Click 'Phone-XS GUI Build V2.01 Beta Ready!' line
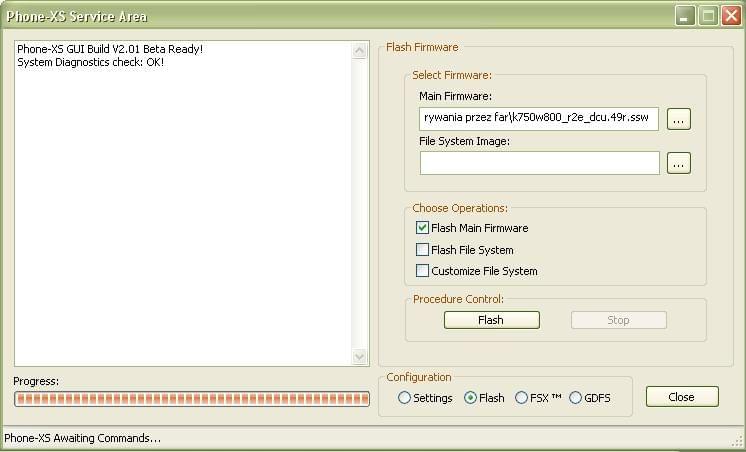Image resolution: width=746 pixels, height=452 pixels. click(110, 49)
